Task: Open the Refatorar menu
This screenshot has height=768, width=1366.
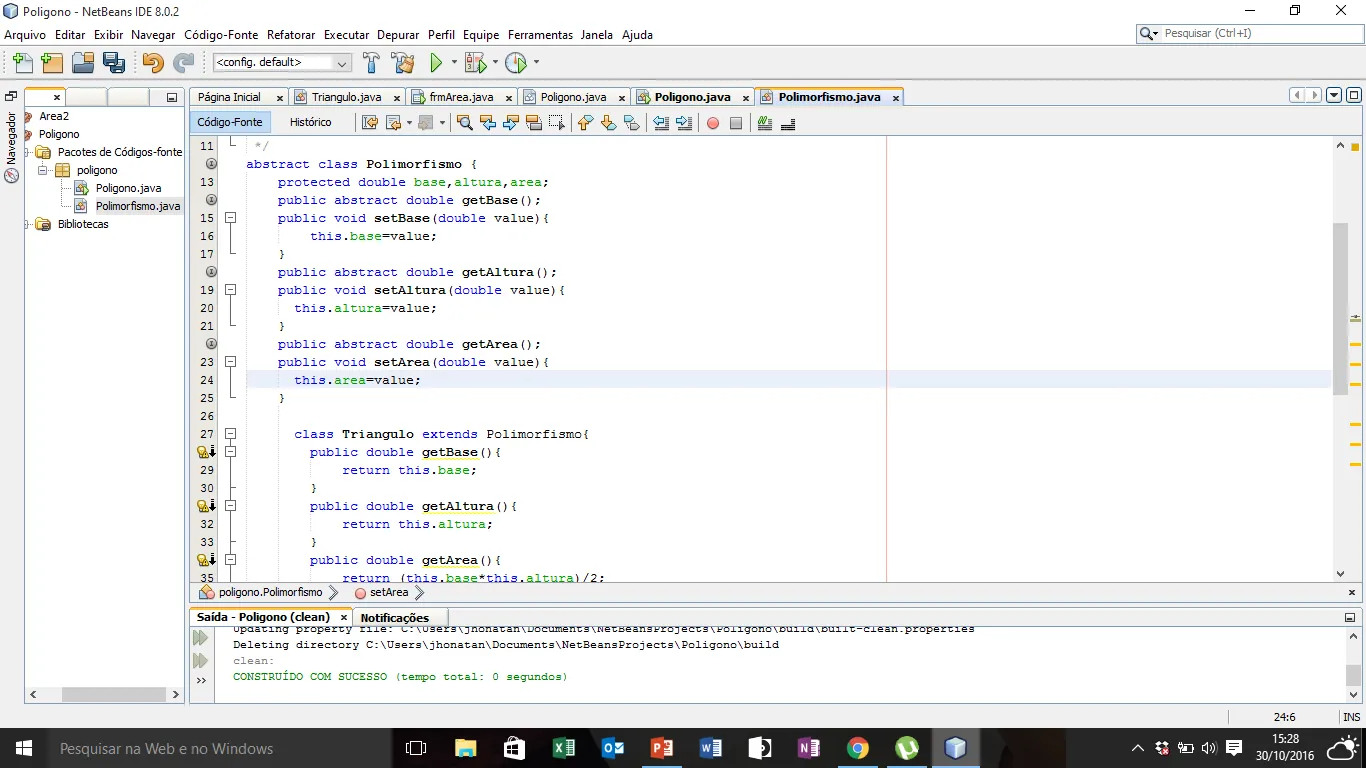Action: click(291, 35)
